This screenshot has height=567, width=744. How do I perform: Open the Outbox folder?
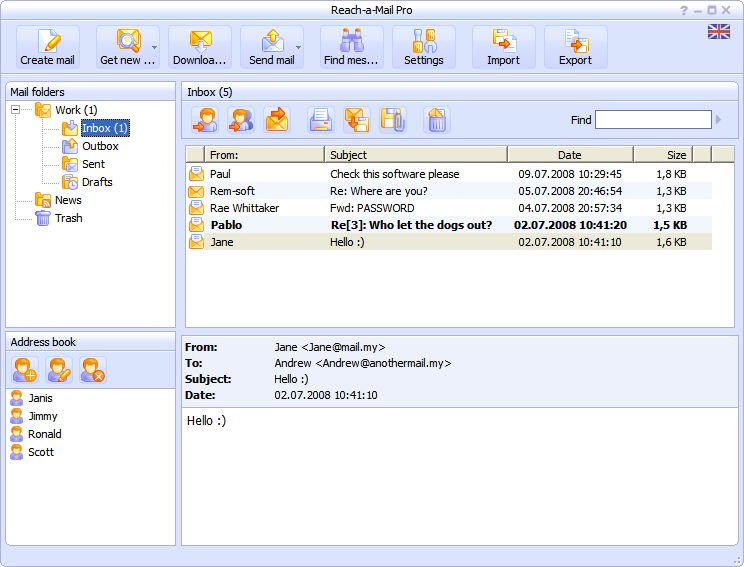pyautogui.click(x=100, y=146)
